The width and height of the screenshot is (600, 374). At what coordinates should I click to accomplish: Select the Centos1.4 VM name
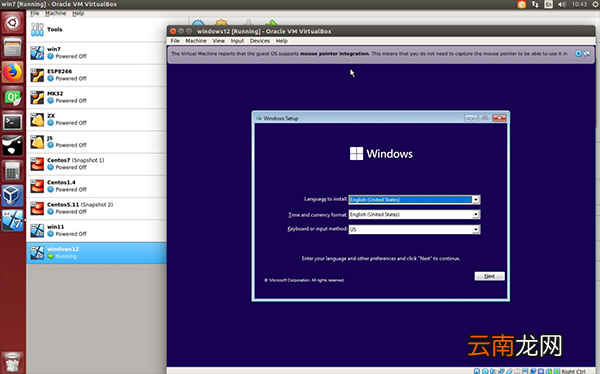pyautogui.click(x=61, y=182)
